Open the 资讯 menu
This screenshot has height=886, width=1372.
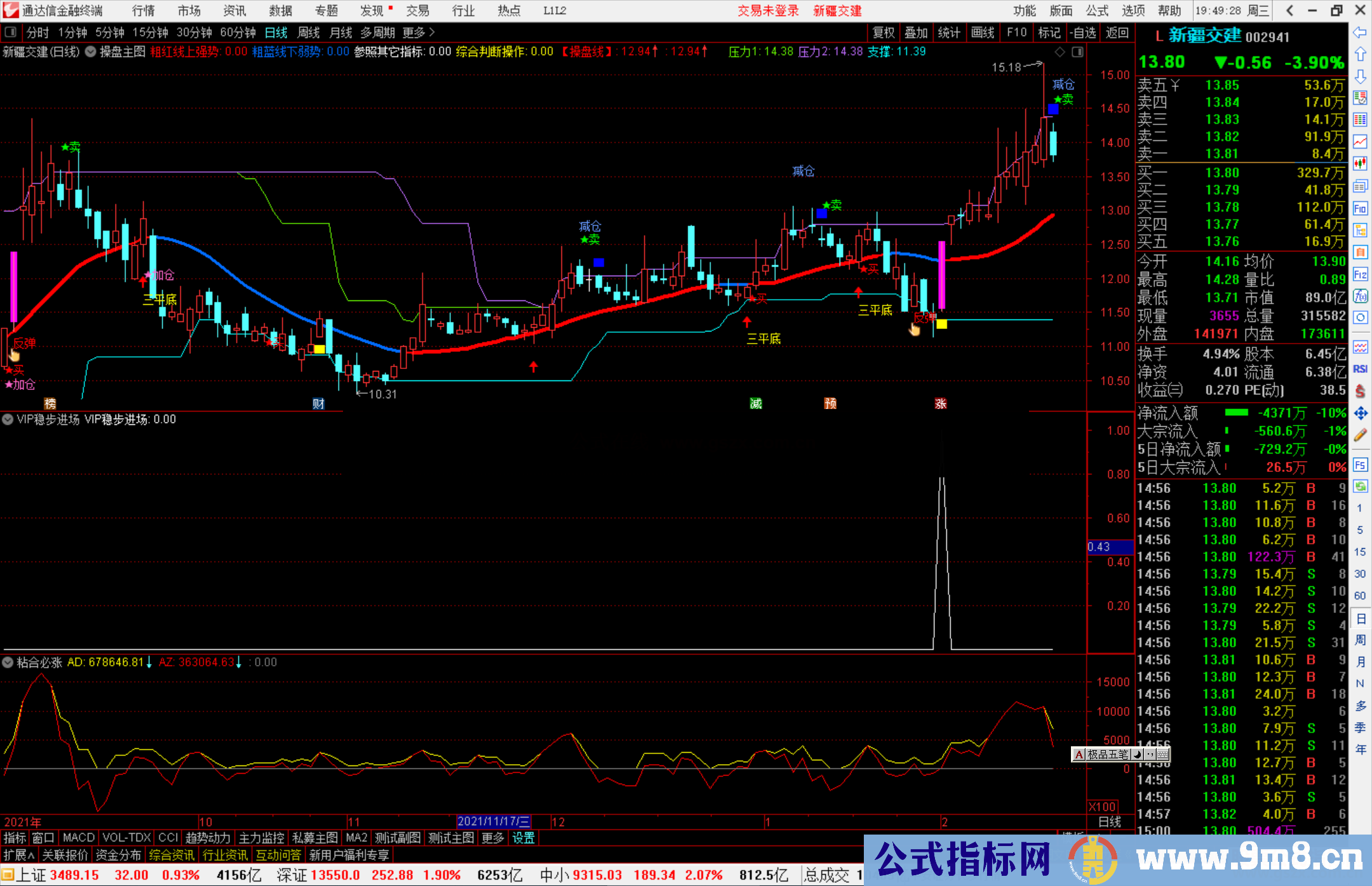click(234, 11)
